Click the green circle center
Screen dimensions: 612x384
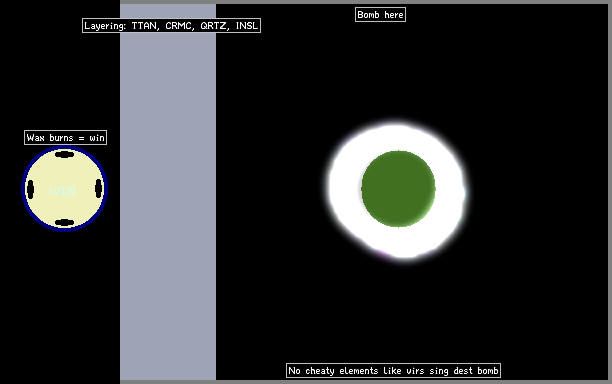398,189
